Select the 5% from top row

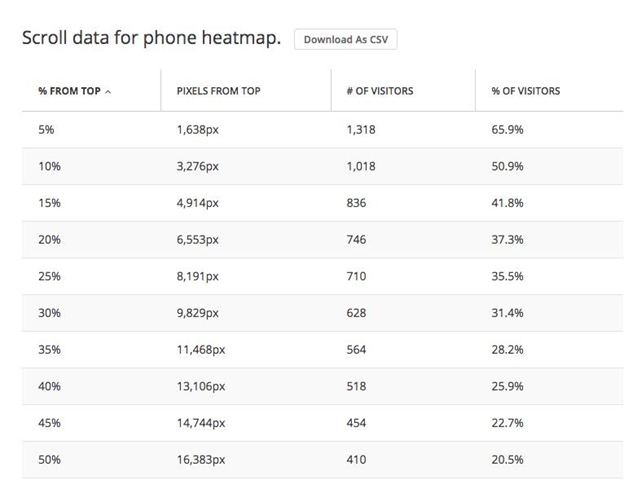[x=322, y=130]
